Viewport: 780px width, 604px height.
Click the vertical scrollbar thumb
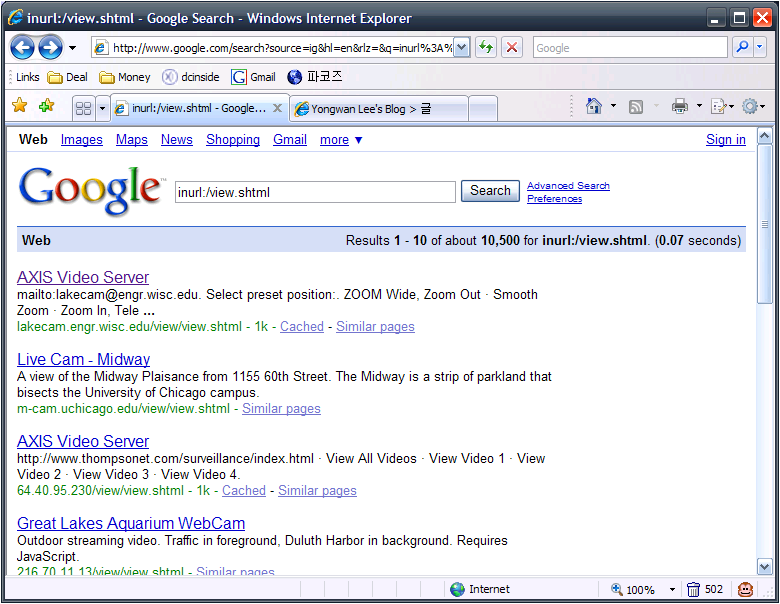[765, 224]
